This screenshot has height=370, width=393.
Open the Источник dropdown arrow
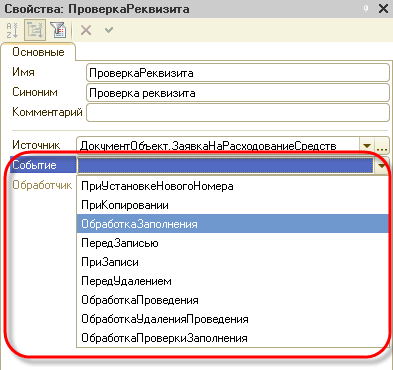(366, 146)
